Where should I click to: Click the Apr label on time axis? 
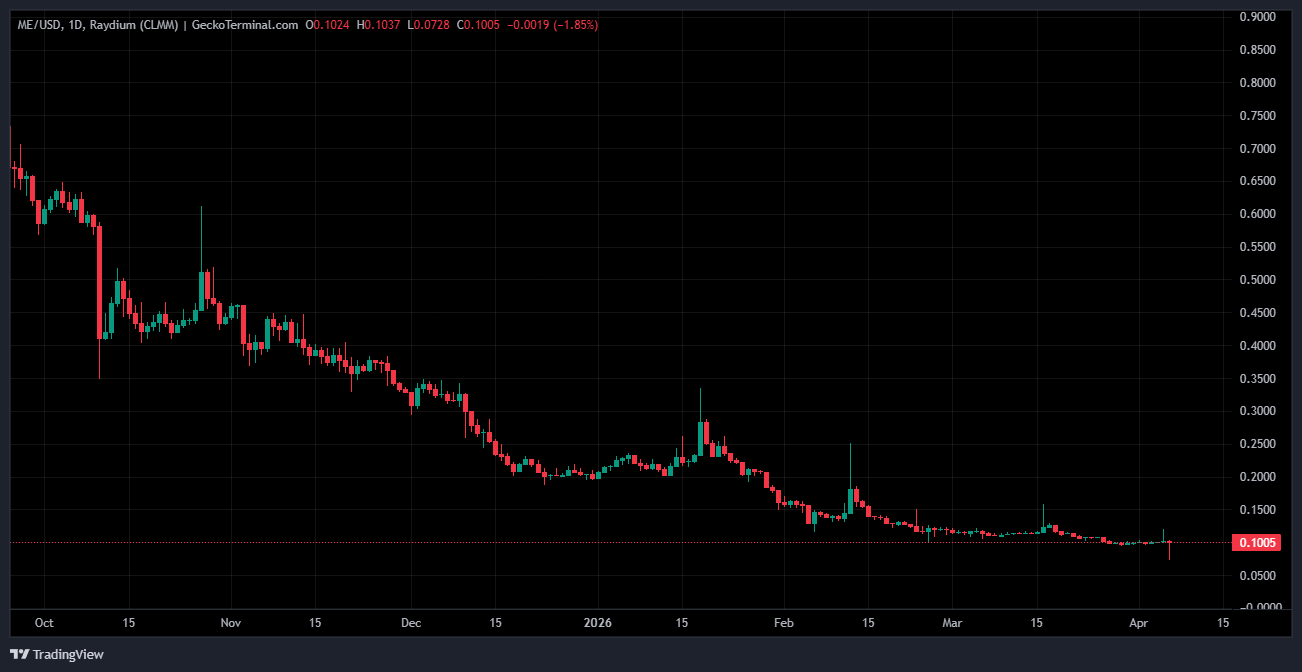(x=1138, y=622)
